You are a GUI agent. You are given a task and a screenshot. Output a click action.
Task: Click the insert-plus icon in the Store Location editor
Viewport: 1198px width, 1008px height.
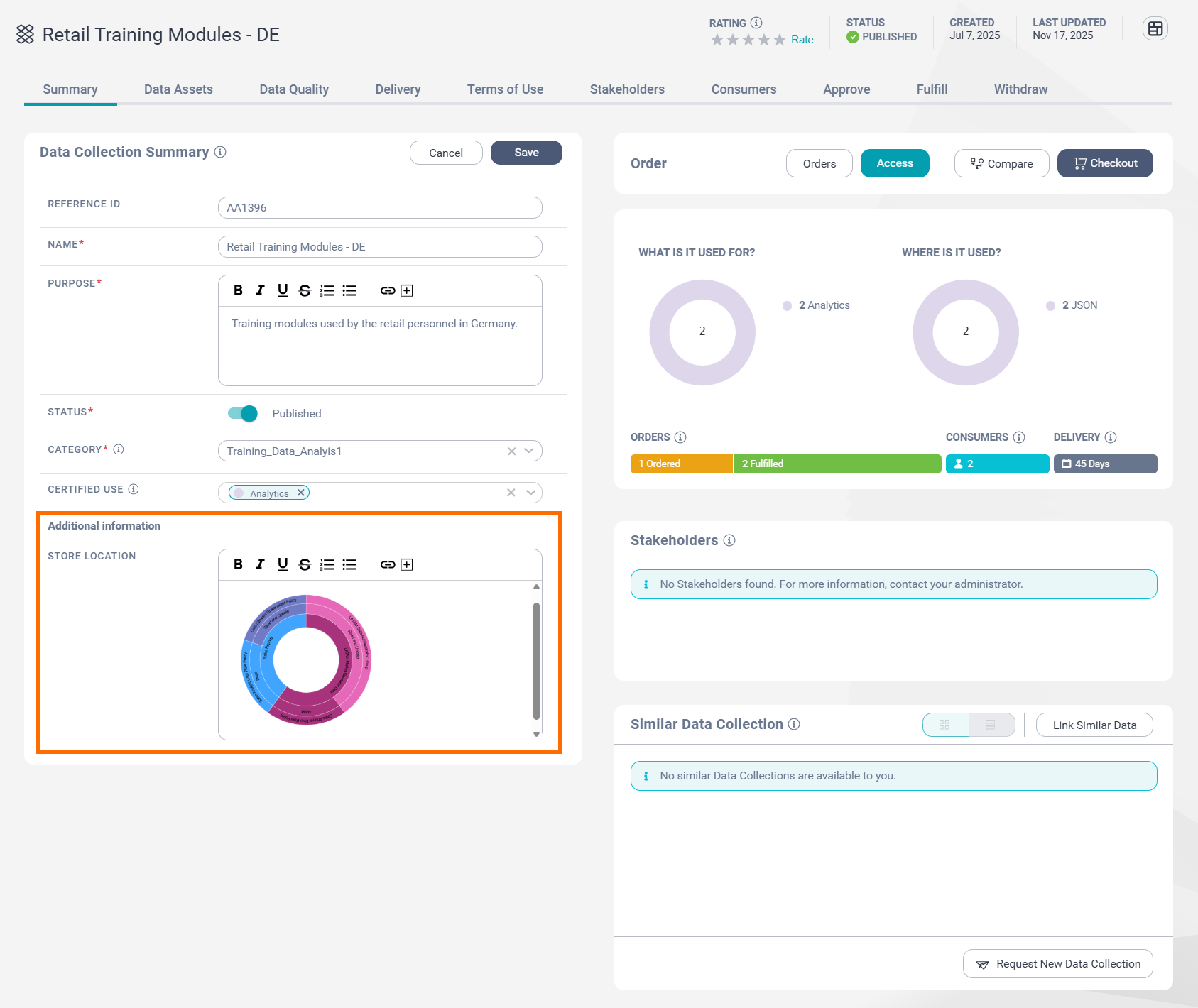point(407,564)
